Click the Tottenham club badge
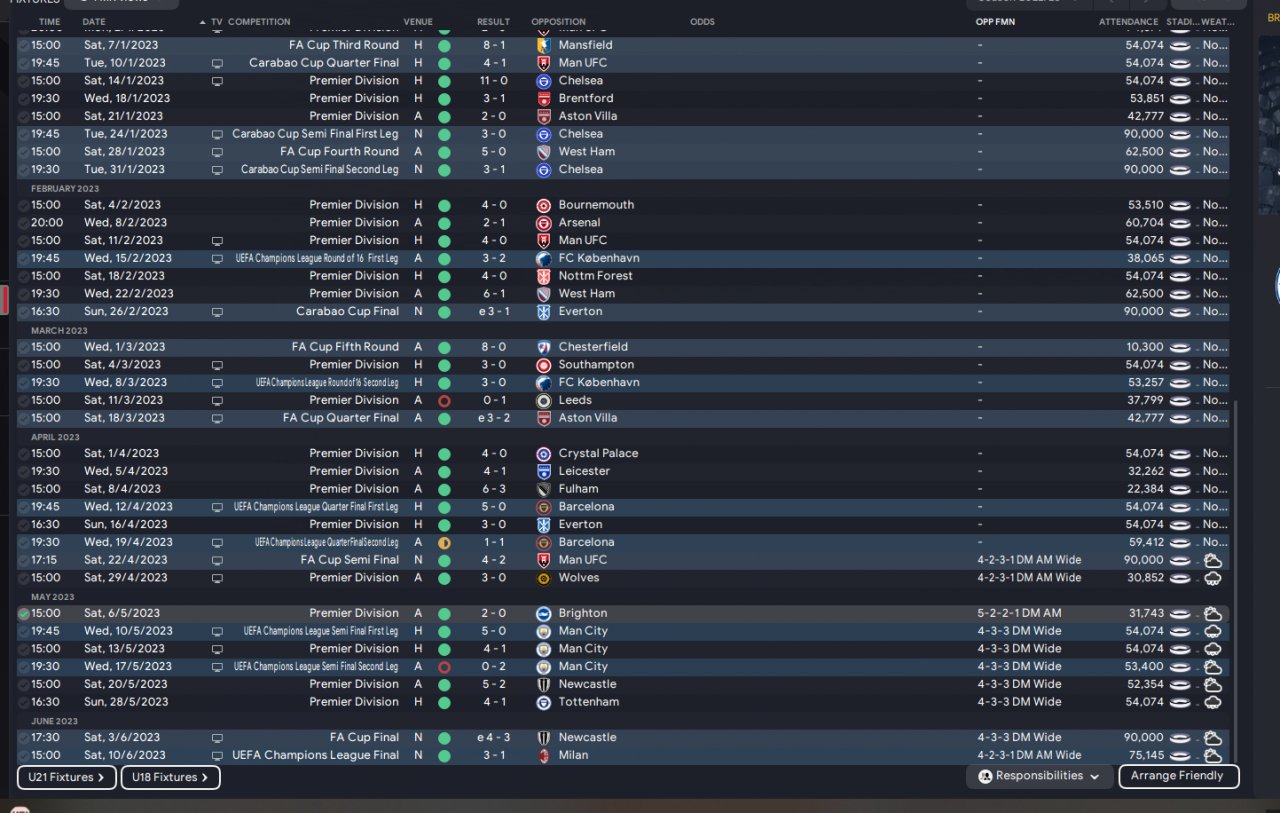The image size is (1280, 813). (x=544, y=702)
